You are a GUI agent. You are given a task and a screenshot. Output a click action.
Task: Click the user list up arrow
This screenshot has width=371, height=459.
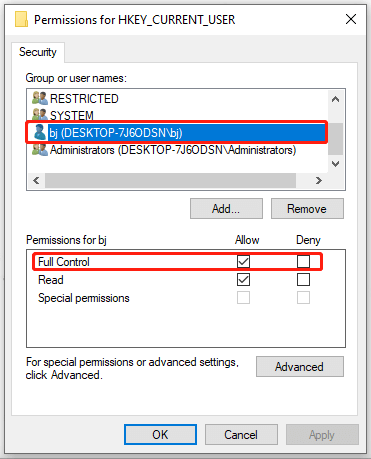335,99
